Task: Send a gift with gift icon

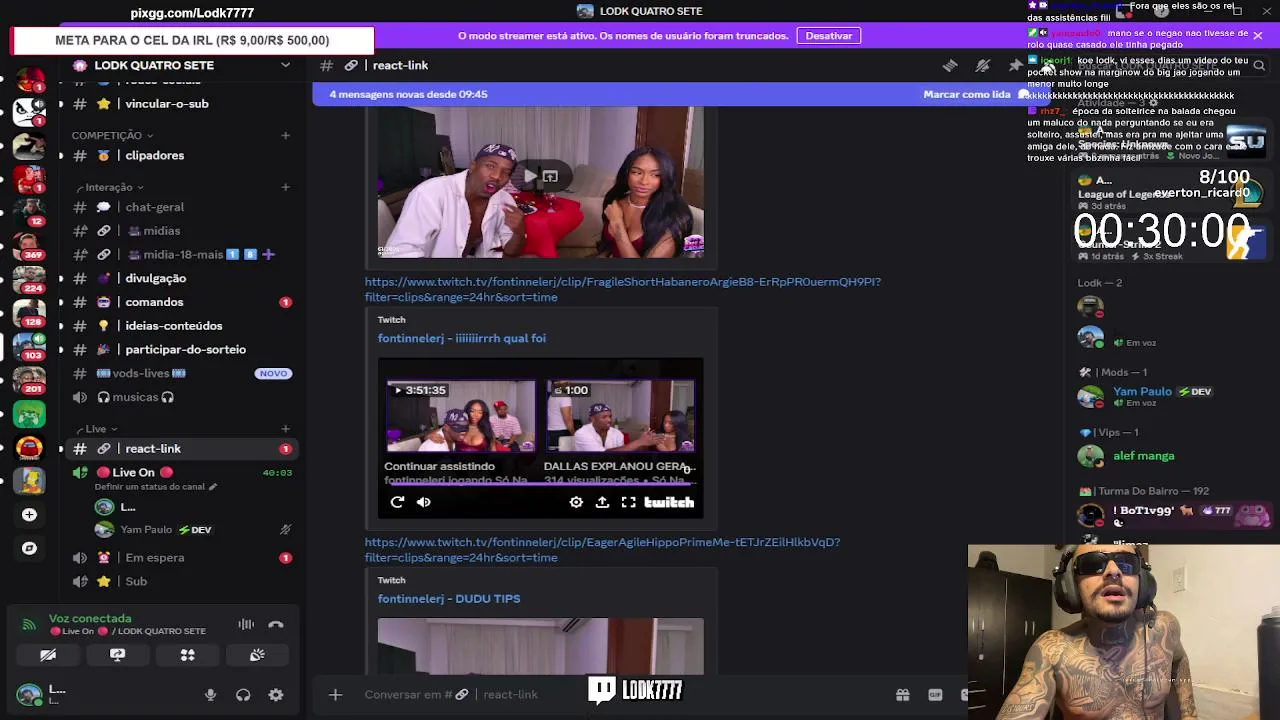Action: [x=902, y=695]
